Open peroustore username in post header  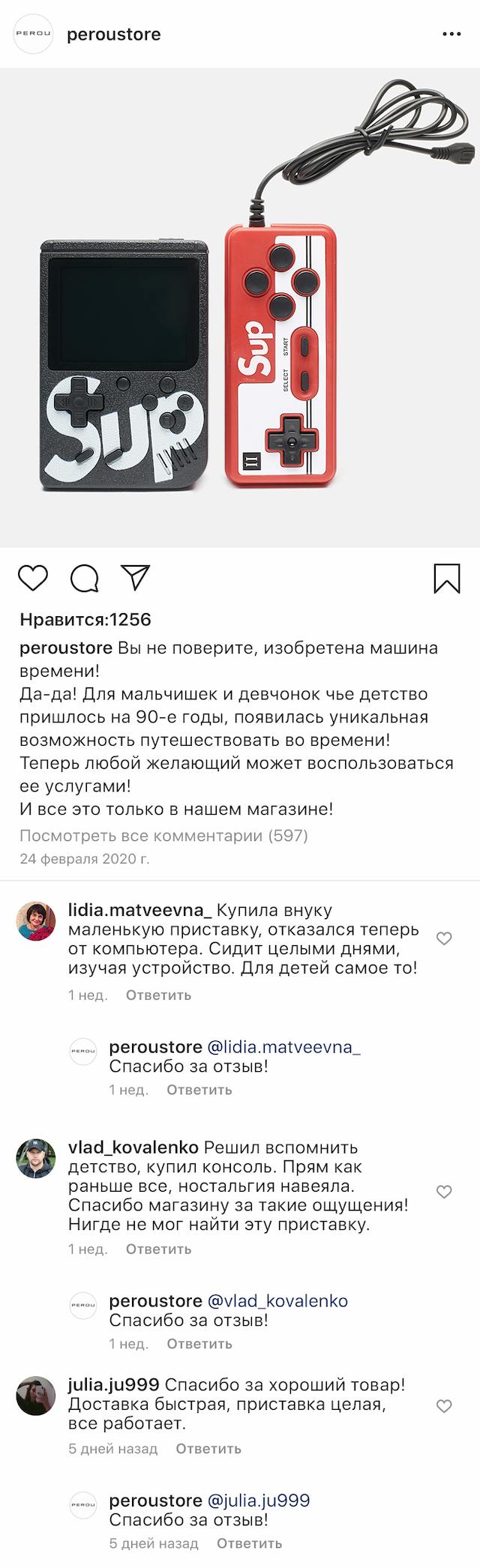coord(114,34)
